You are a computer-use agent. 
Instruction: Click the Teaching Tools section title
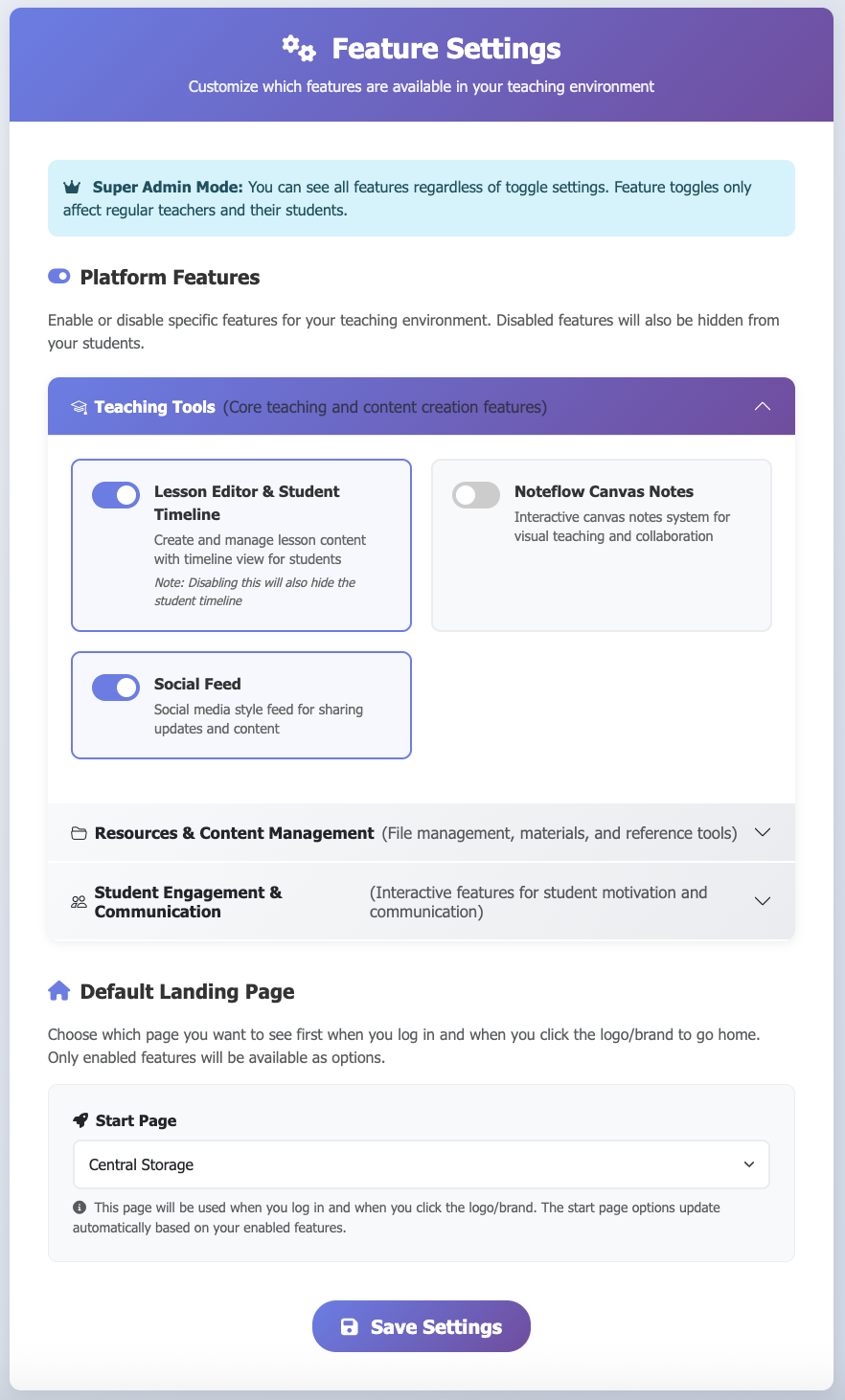[155, 407]
